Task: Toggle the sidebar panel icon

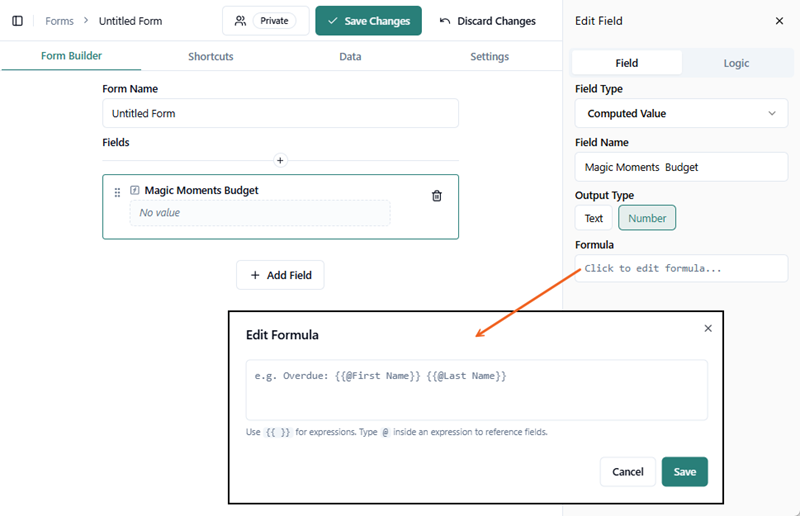Action: pos(17,21)
